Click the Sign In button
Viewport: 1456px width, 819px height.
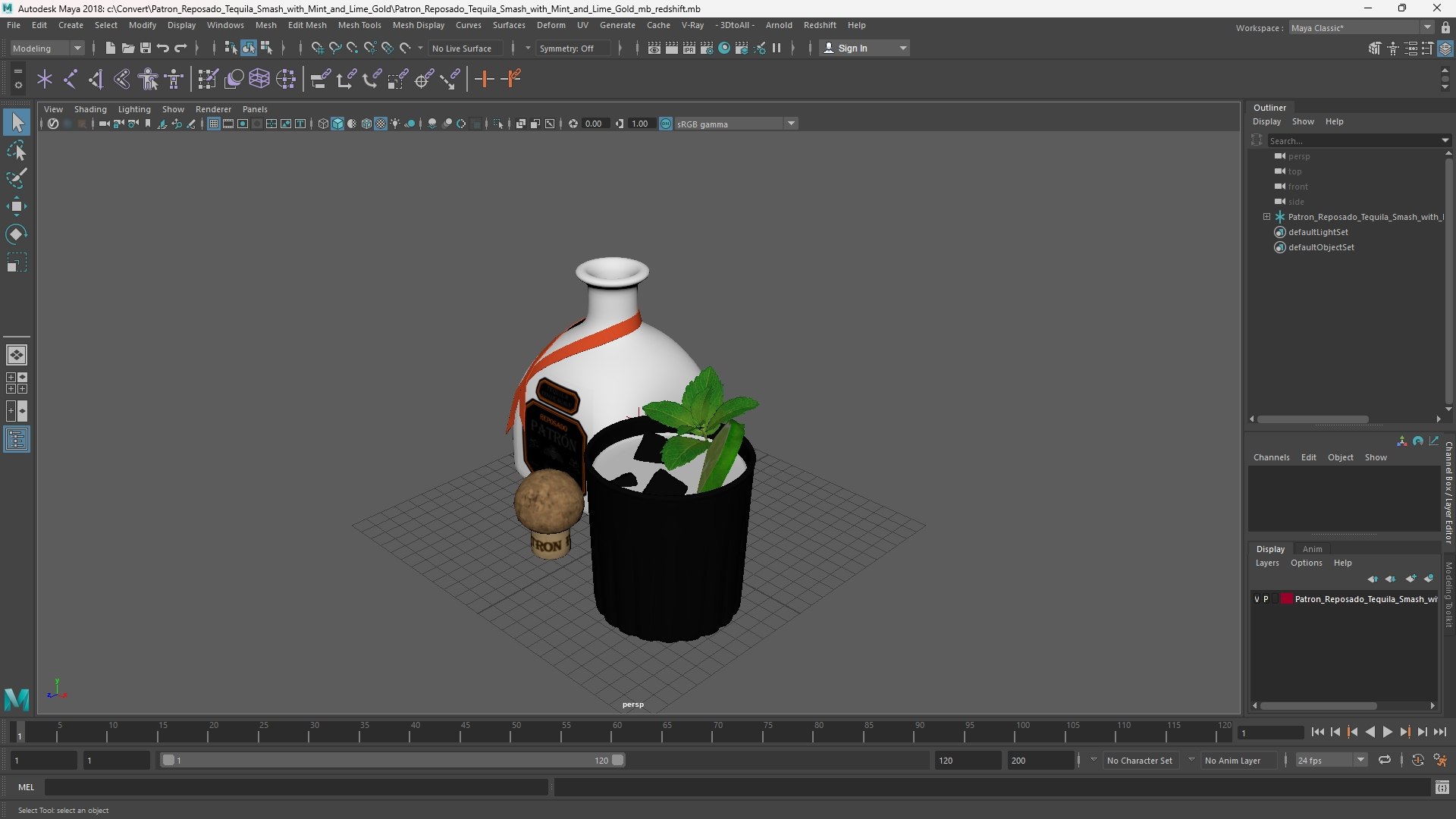coord(864,48)
